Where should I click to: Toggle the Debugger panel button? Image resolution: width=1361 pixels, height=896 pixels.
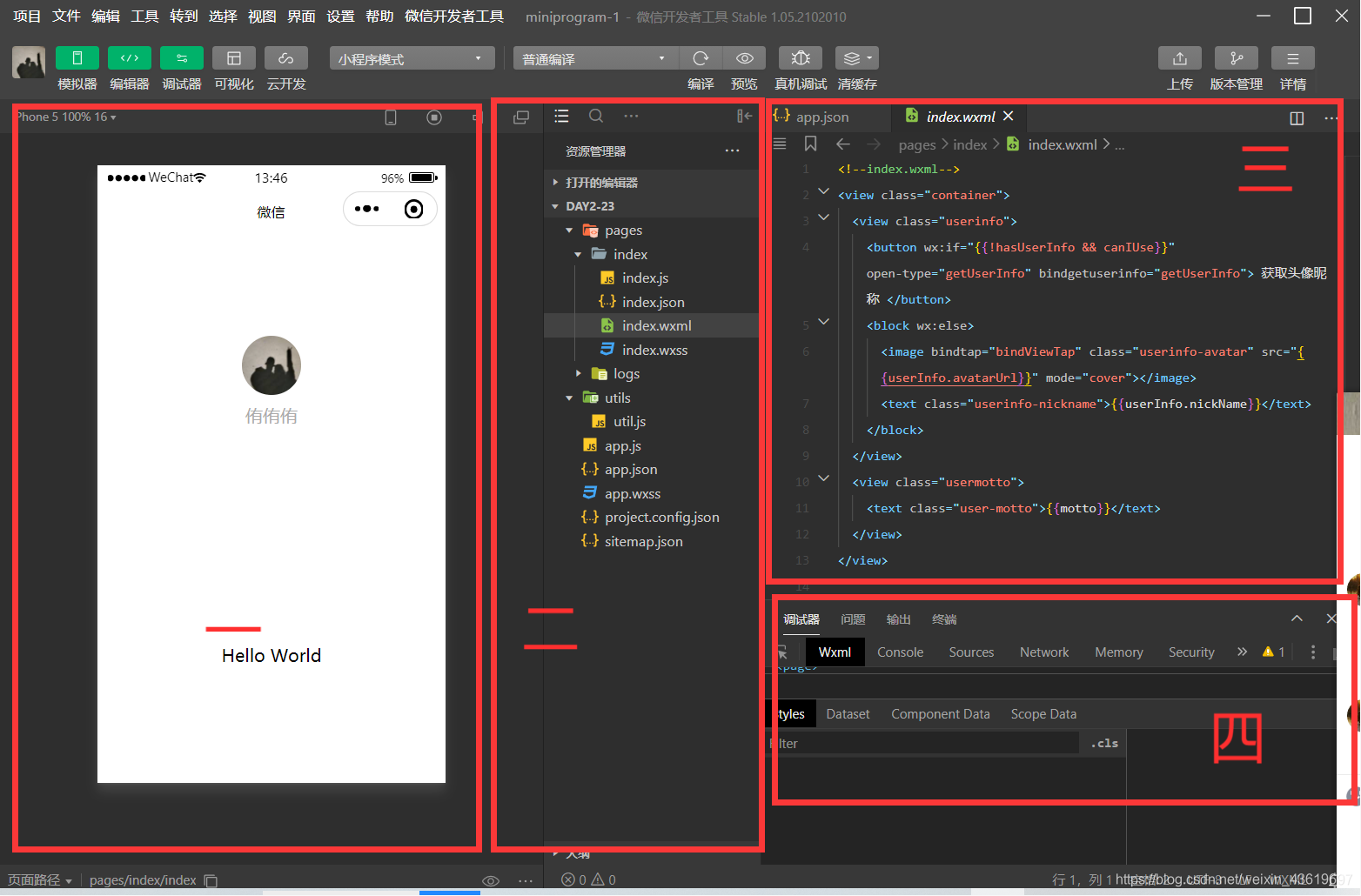[x=181, y=58]
